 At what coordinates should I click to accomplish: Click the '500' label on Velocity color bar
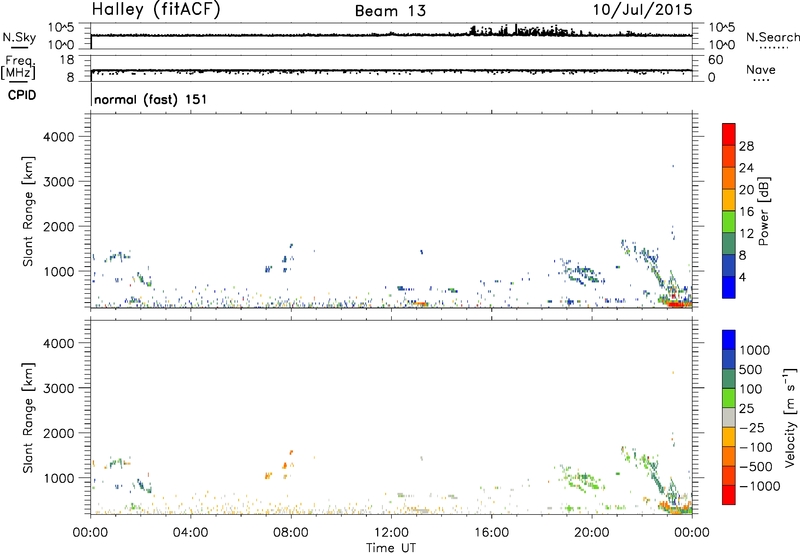point(750,370)
